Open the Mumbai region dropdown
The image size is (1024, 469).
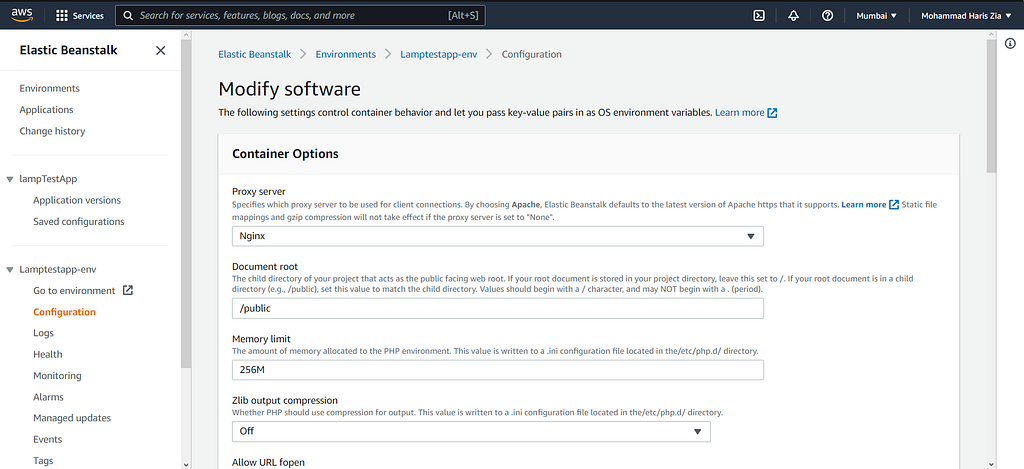tap(876, 16)
